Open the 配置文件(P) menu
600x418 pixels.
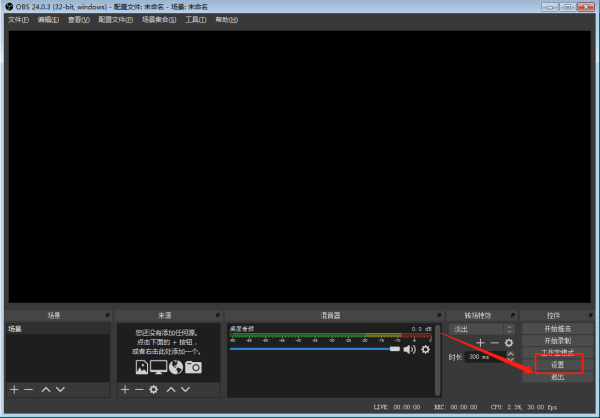pos(116,20)
